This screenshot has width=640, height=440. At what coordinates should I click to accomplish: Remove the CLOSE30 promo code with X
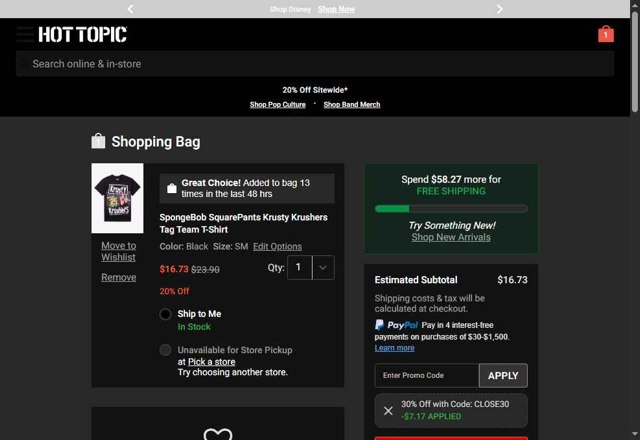pos(388,411)
